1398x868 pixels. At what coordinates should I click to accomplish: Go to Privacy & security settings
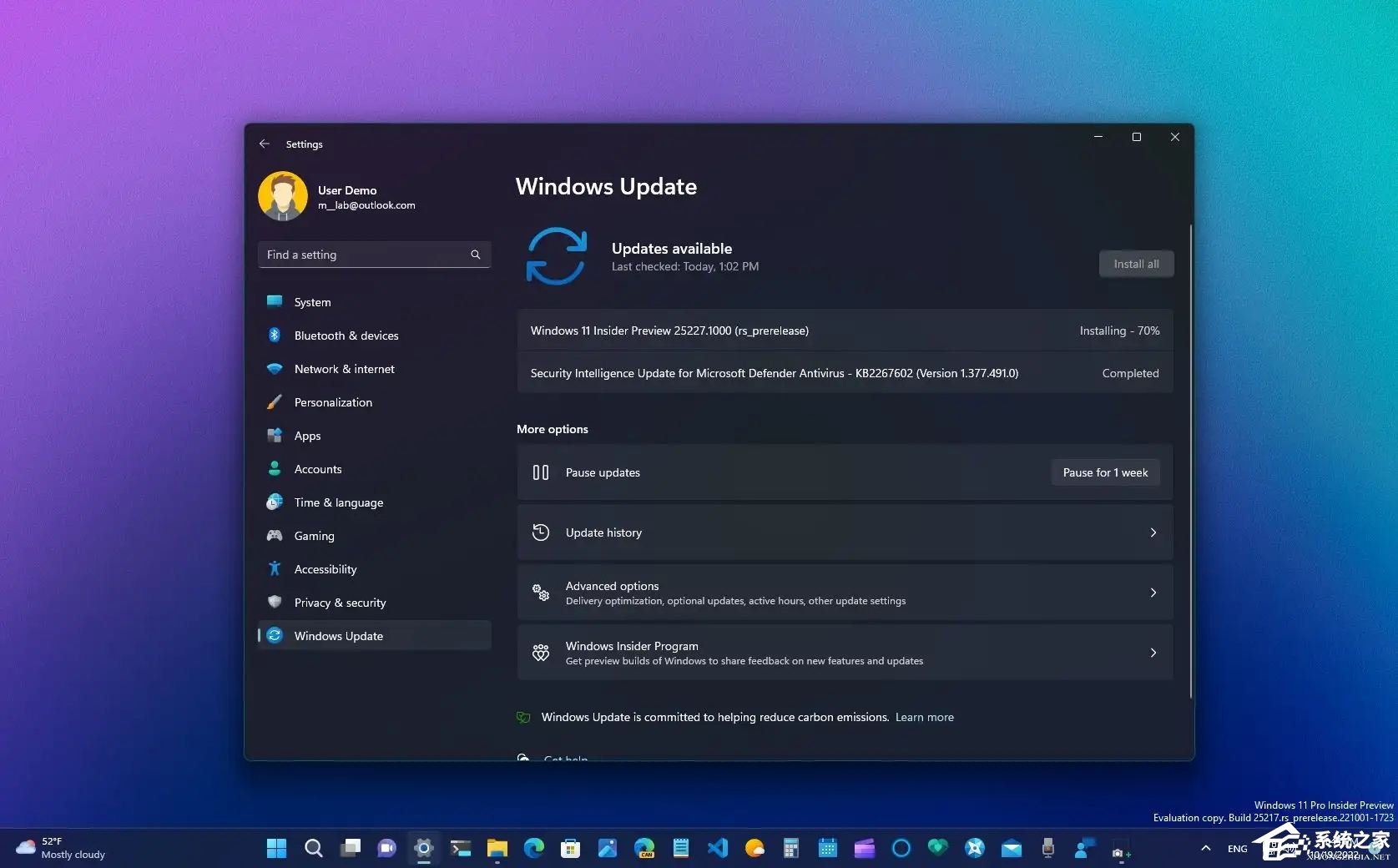(374, 603)
